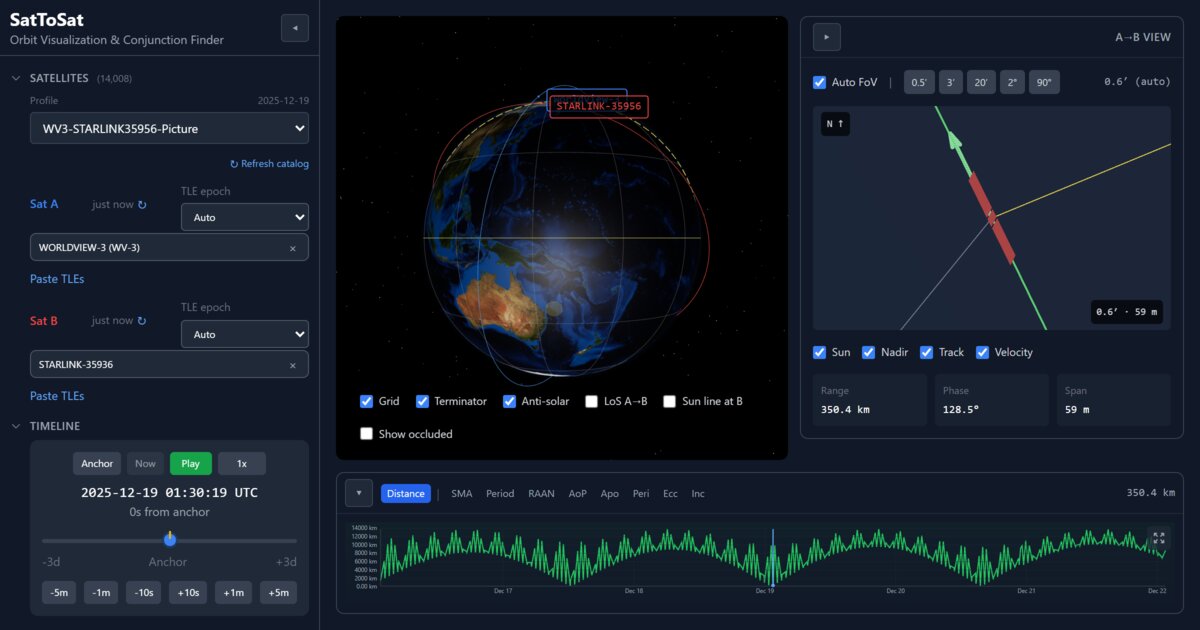Click the north-up indicator in A→B view
Screen dimensions: 1200x630
click(x=835, y=123)
